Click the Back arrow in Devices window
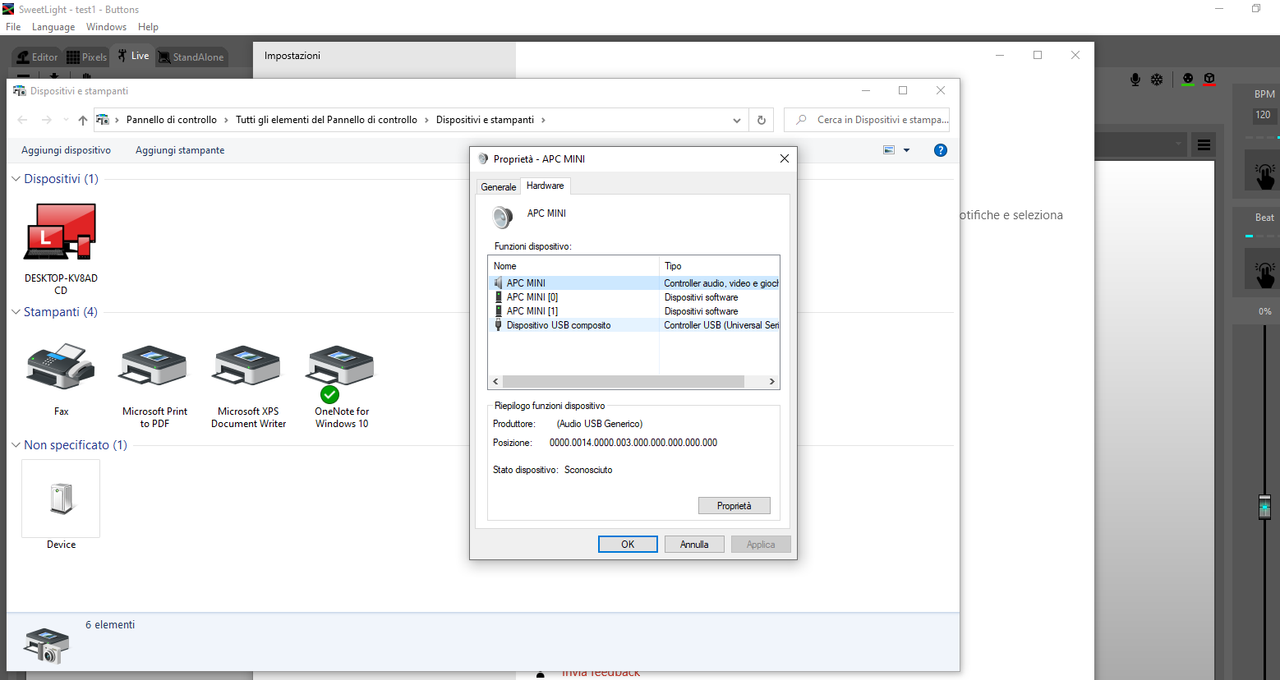 (x=23, y=120)
